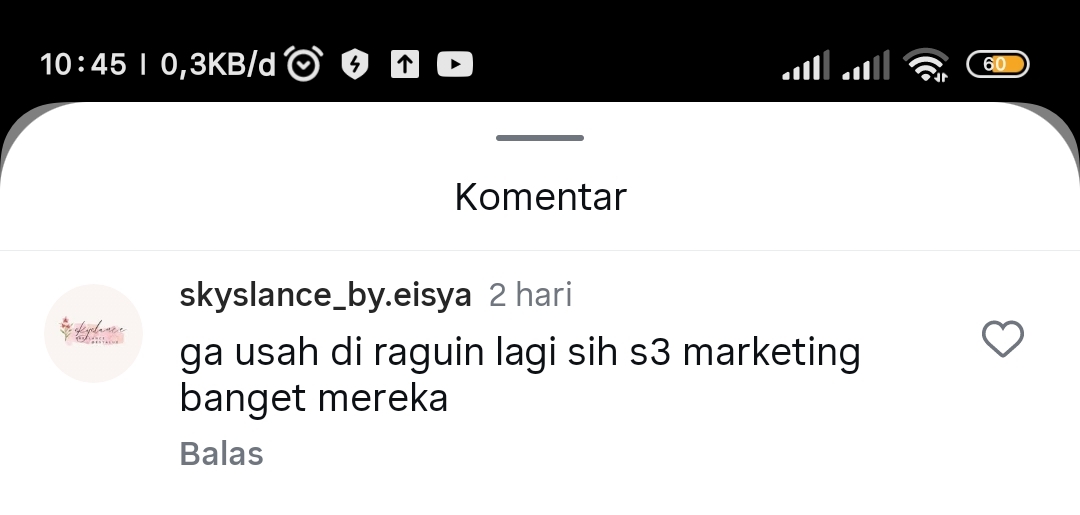The image size is (1080, 515).
Task: Tap the Komentar header title
Action: pos(541,197)
